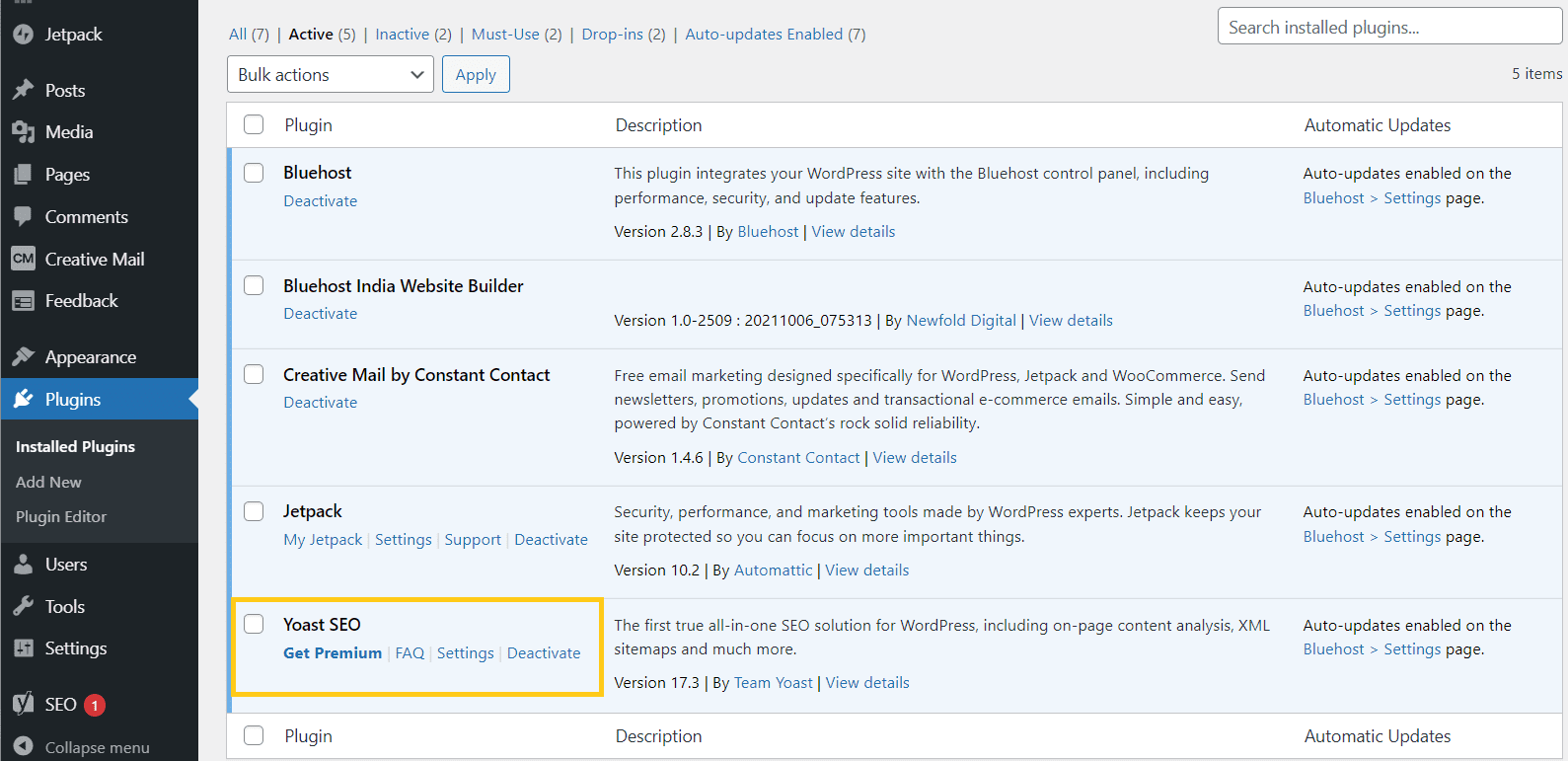1568x761 pixels.
Task: Show Active (5) plugins filter
Action: 322,34
